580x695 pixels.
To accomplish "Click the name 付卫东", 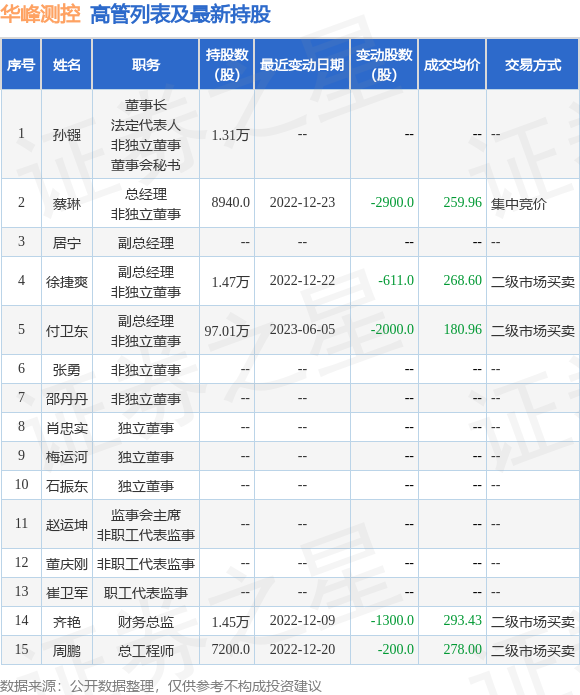I will pos(66,330).
